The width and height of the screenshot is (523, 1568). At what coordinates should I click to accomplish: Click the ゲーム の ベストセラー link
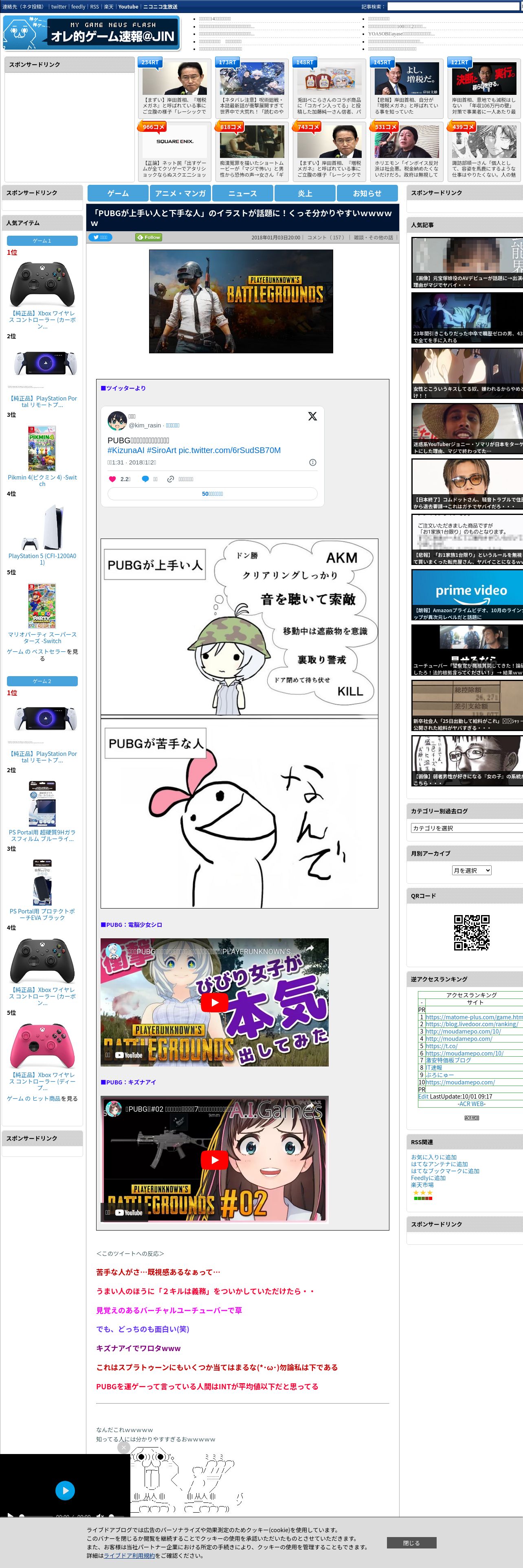(37, 651)
